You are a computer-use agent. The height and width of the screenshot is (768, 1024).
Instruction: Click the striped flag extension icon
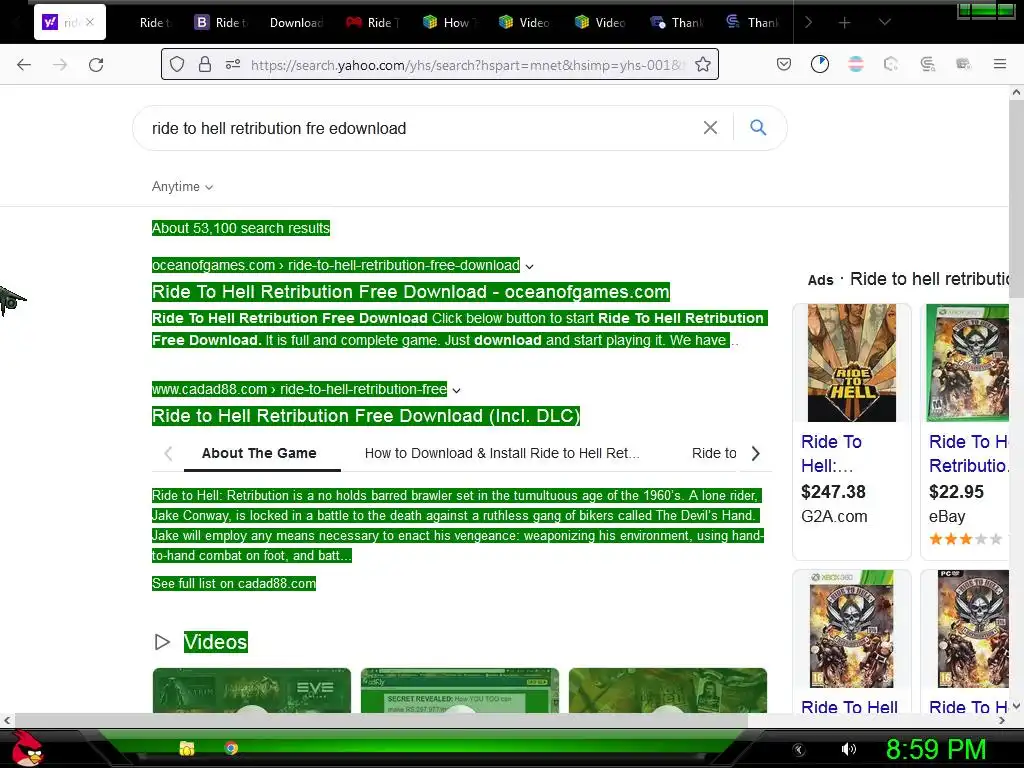click(x=856, y=64)
